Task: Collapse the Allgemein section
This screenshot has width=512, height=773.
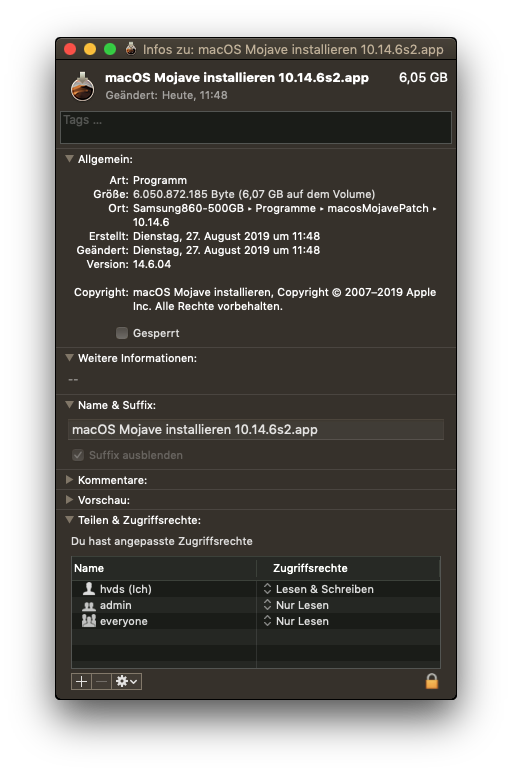Action: tap(69, 159)
